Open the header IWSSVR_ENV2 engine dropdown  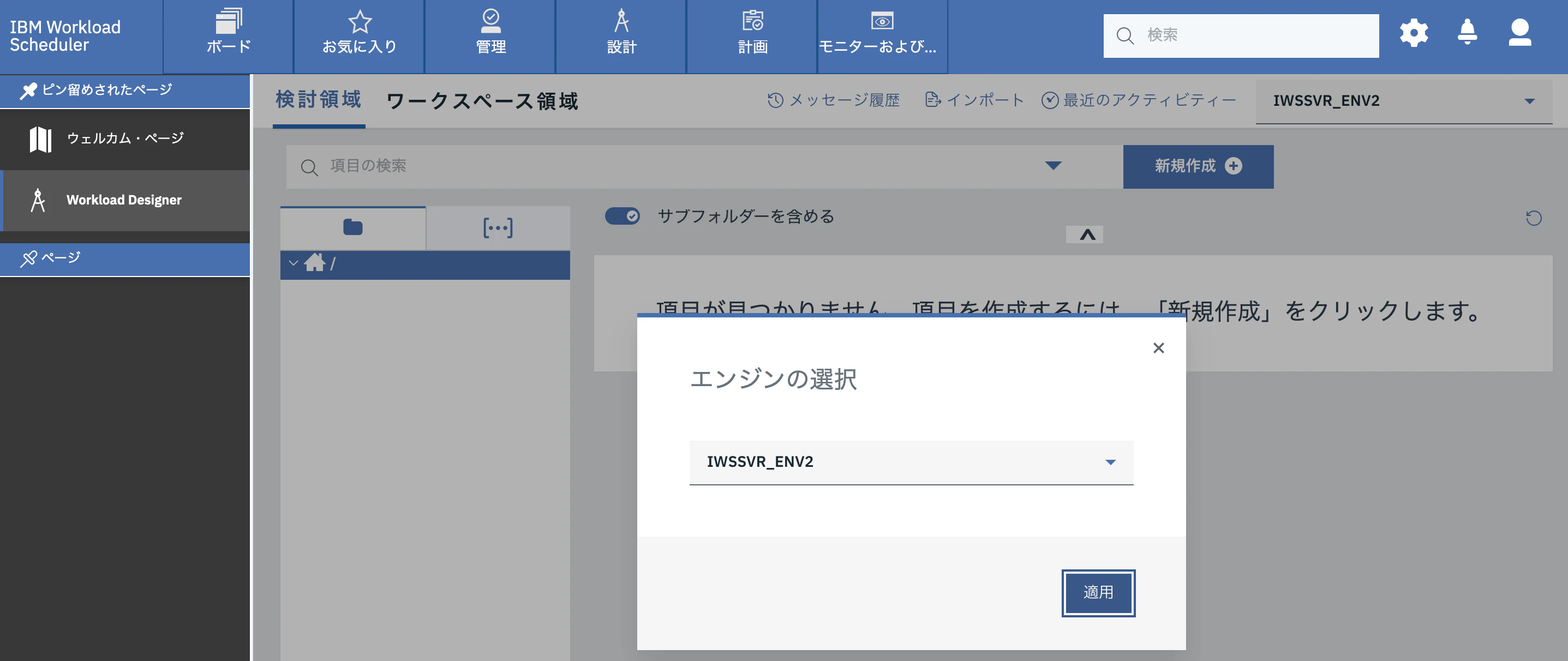pos(1404,101)
